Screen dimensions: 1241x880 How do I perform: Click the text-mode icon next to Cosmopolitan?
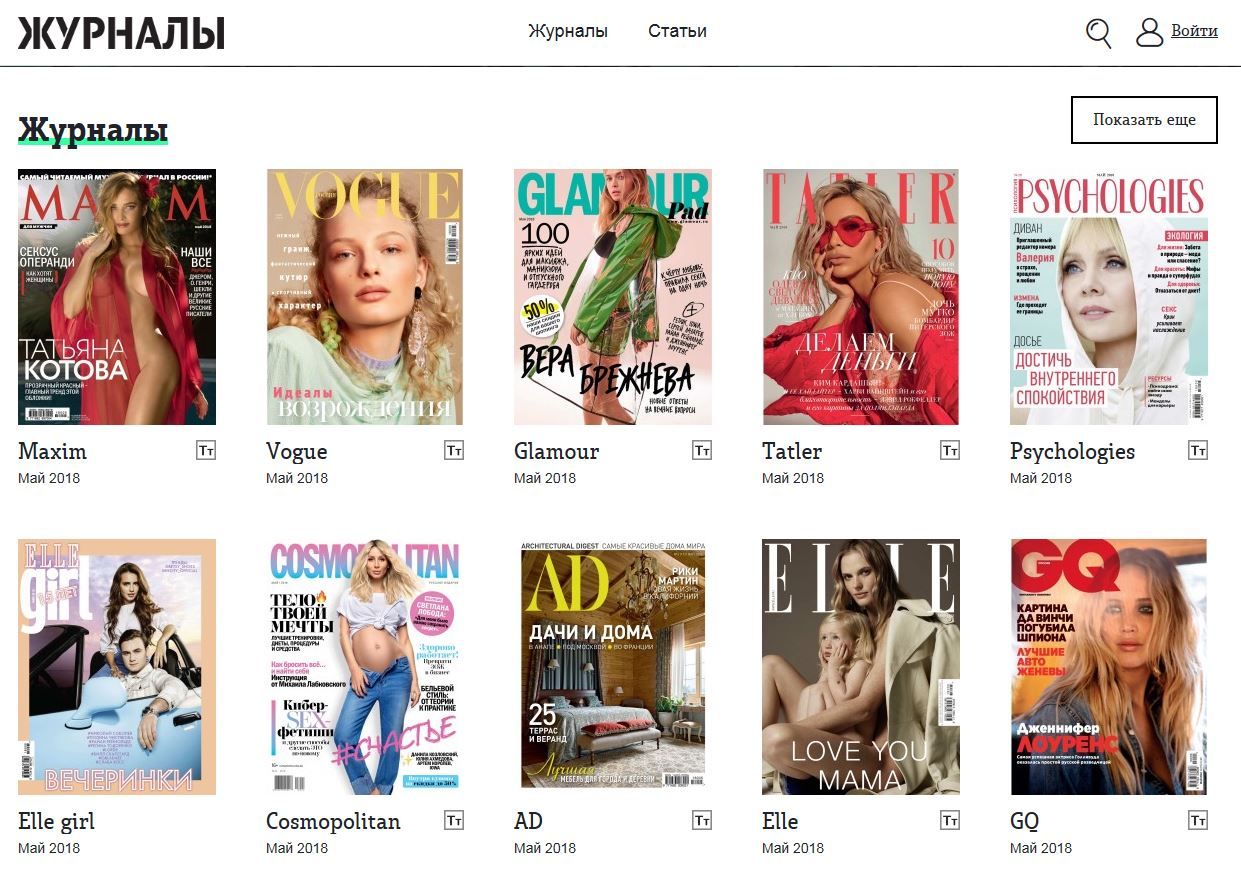click(454, 821)
